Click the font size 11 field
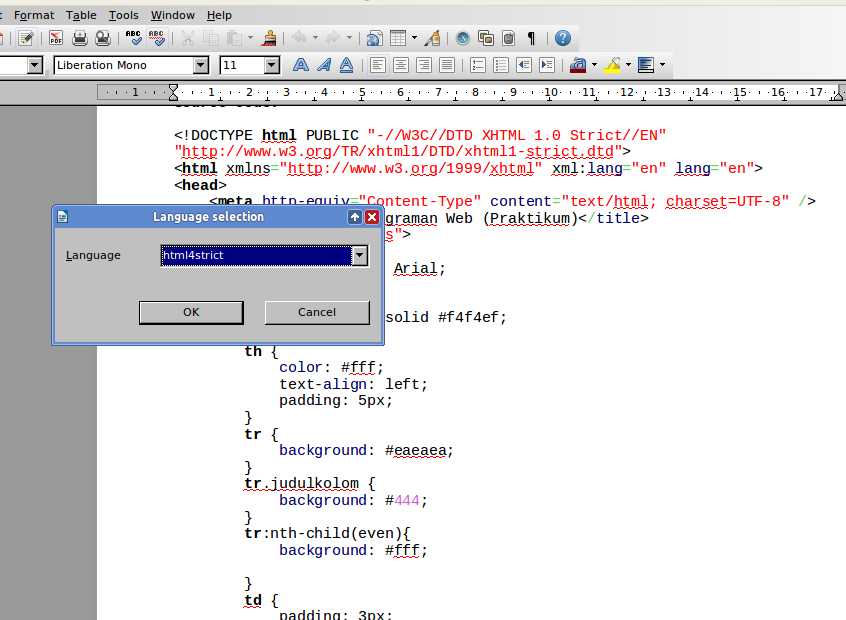Screen dimensions: 846x620 (242, 65)
